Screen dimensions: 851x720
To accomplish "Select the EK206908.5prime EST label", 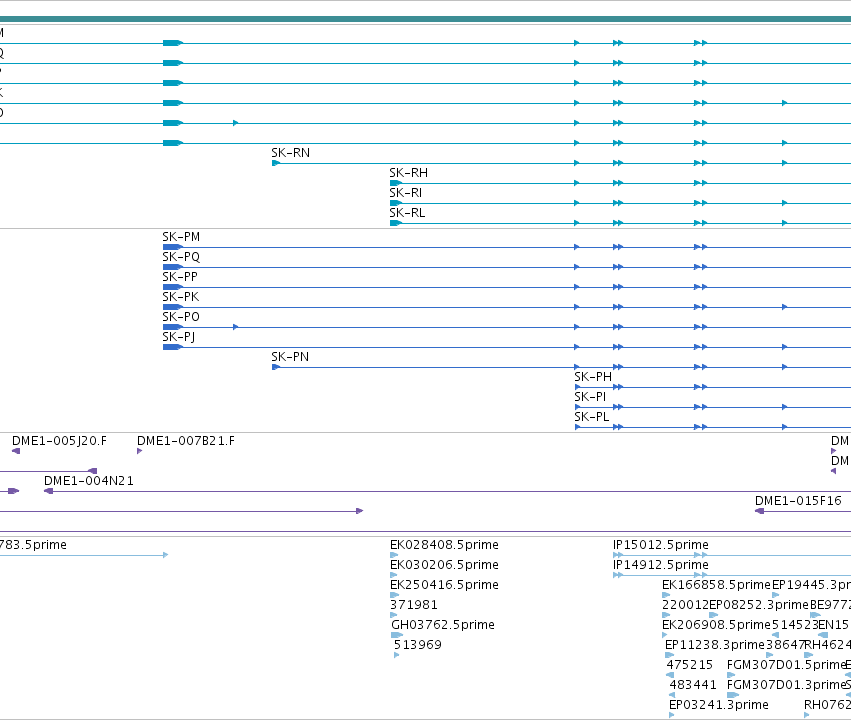I will coord(716,625).
